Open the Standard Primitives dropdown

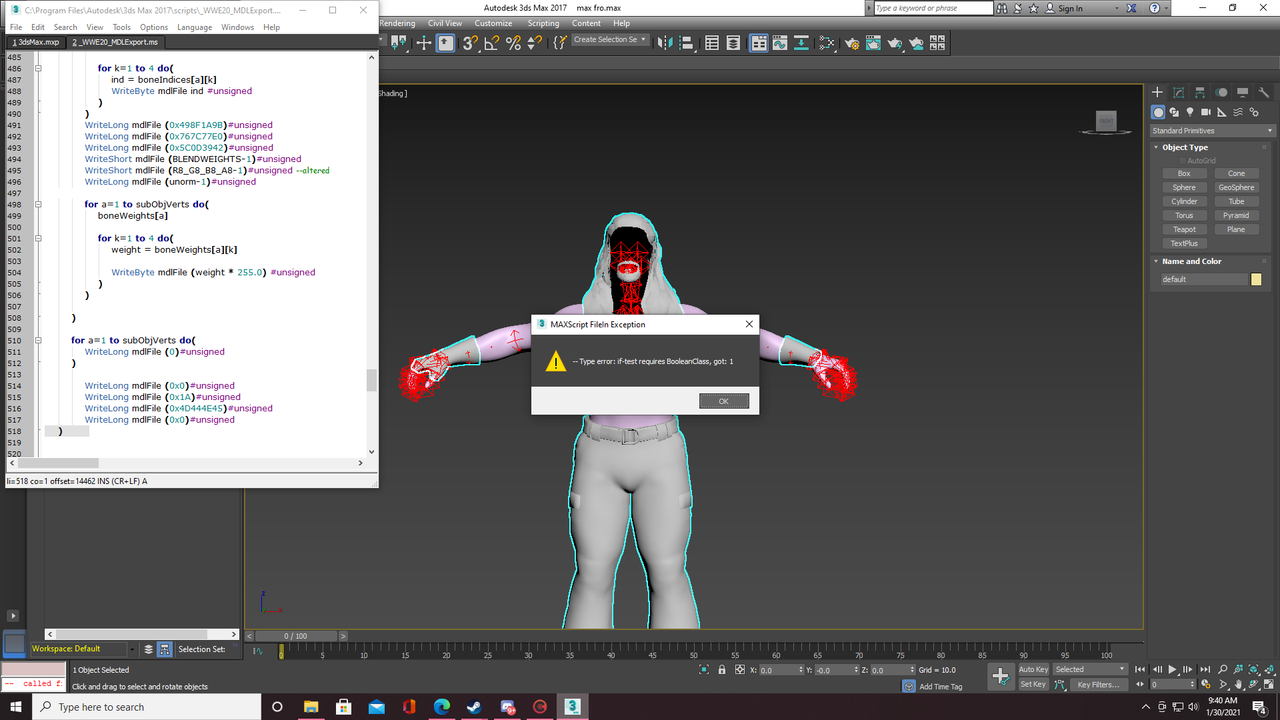pyautogui.click(x=1213, y=131)
